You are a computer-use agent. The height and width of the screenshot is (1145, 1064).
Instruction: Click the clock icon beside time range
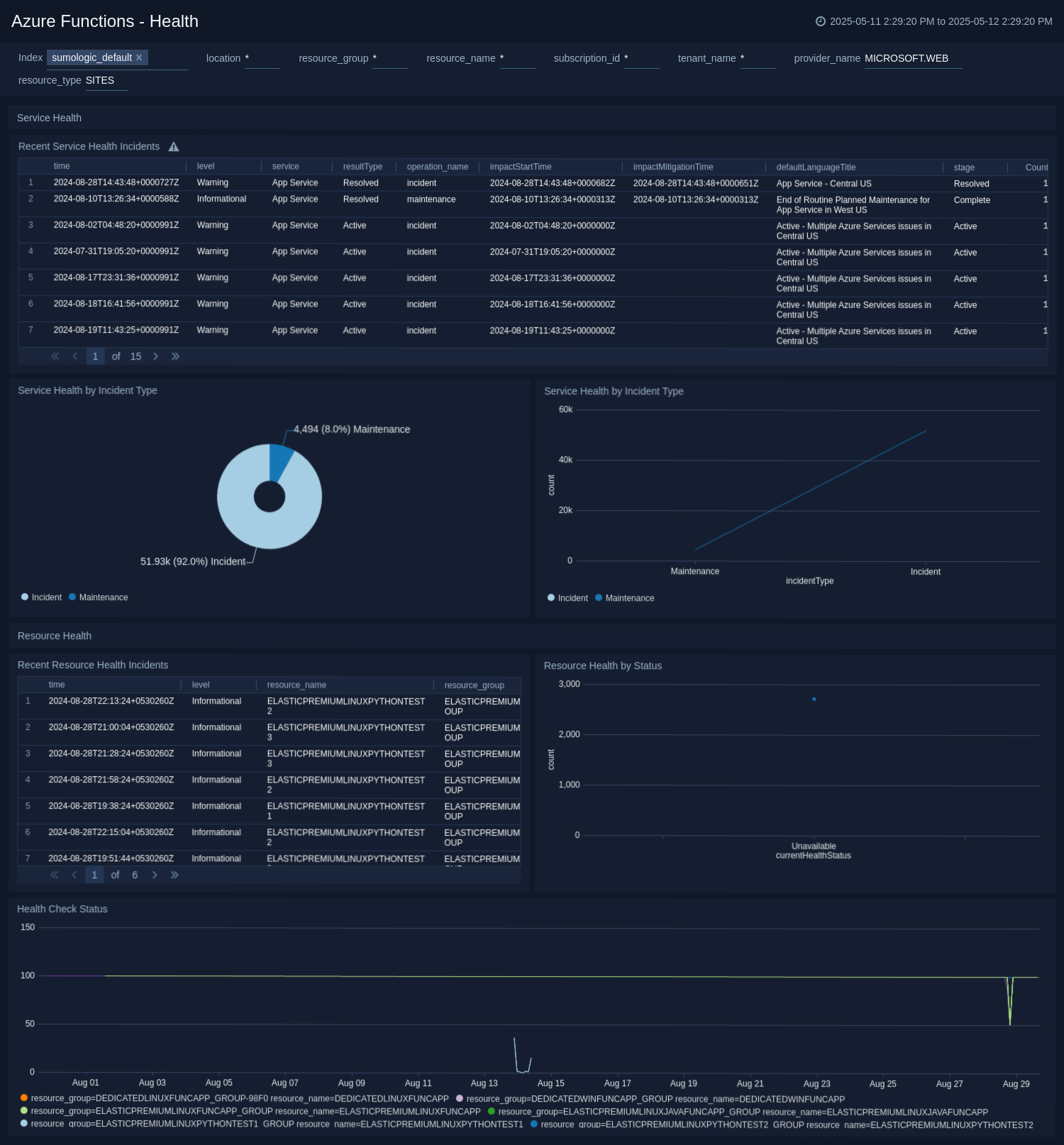[821, 21]
